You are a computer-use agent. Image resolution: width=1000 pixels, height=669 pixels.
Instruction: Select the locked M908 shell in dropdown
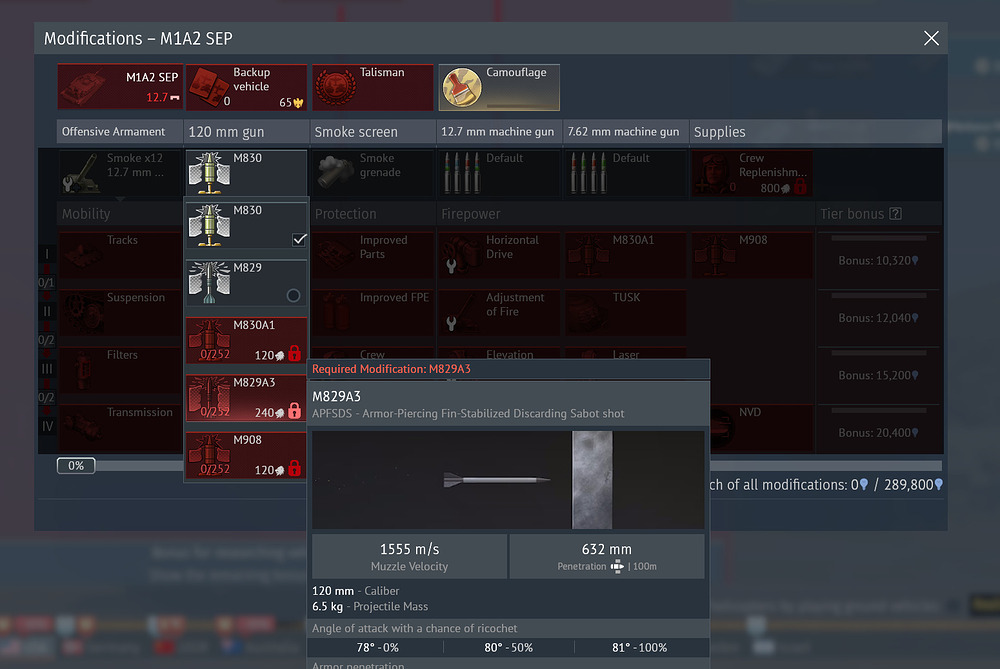tap(246, 455)
